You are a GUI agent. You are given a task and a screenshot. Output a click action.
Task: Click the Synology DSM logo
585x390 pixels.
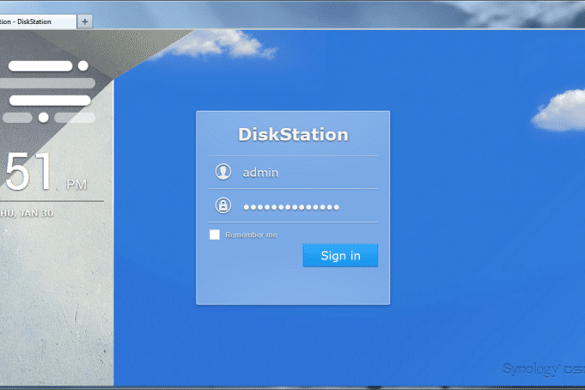point(544,369)
